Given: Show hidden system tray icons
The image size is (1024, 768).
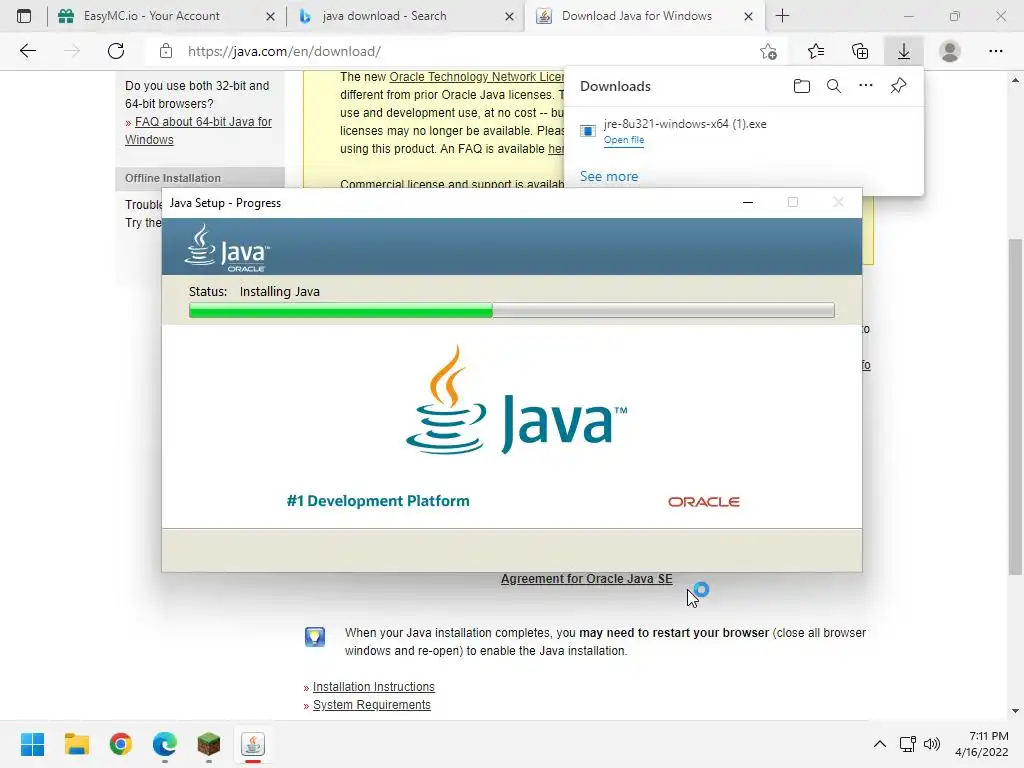Looking at the screenshot, I should [880, 744].
